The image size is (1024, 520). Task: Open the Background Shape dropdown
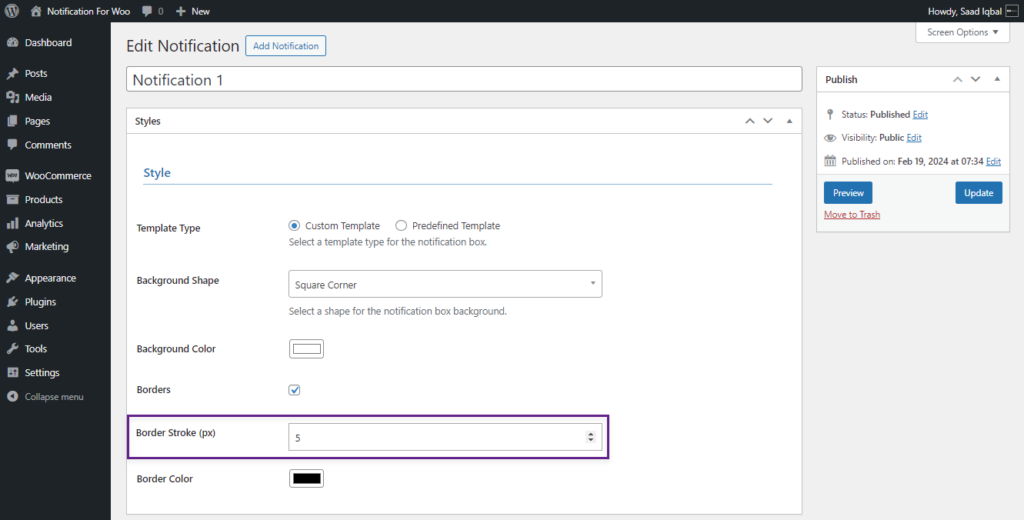click(445, 284)
